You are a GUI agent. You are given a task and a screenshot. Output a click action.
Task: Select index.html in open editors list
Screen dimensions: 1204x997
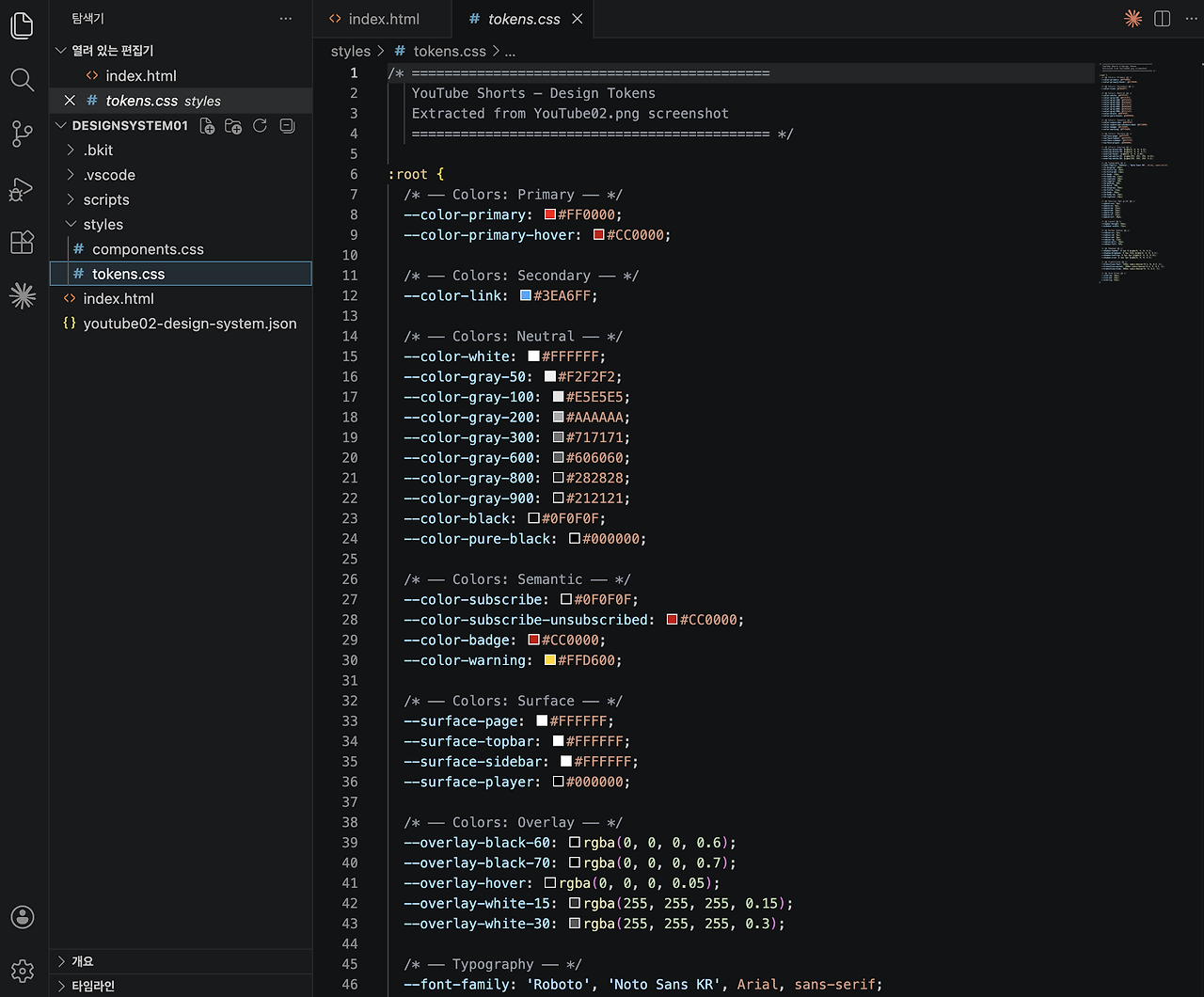click(x=181, y=76)
